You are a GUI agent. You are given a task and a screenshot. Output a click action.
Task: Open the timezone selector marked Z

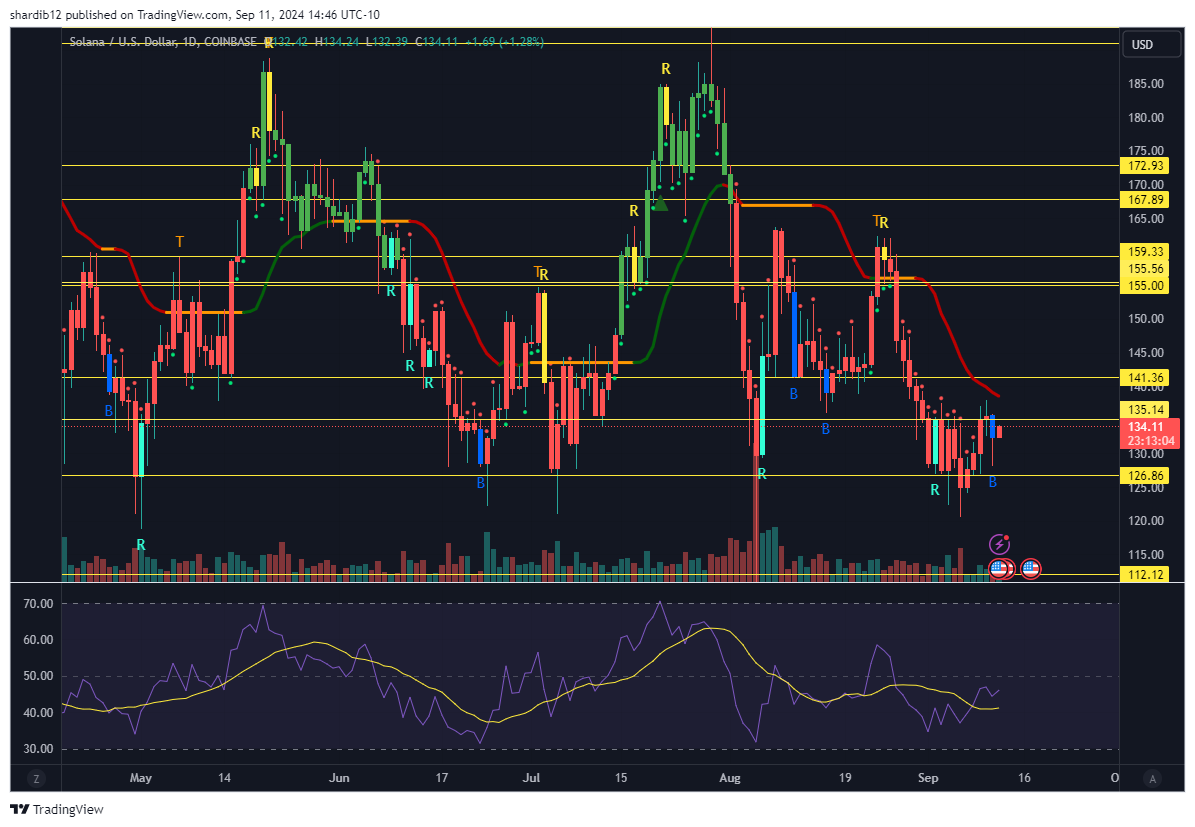point(37,777)
